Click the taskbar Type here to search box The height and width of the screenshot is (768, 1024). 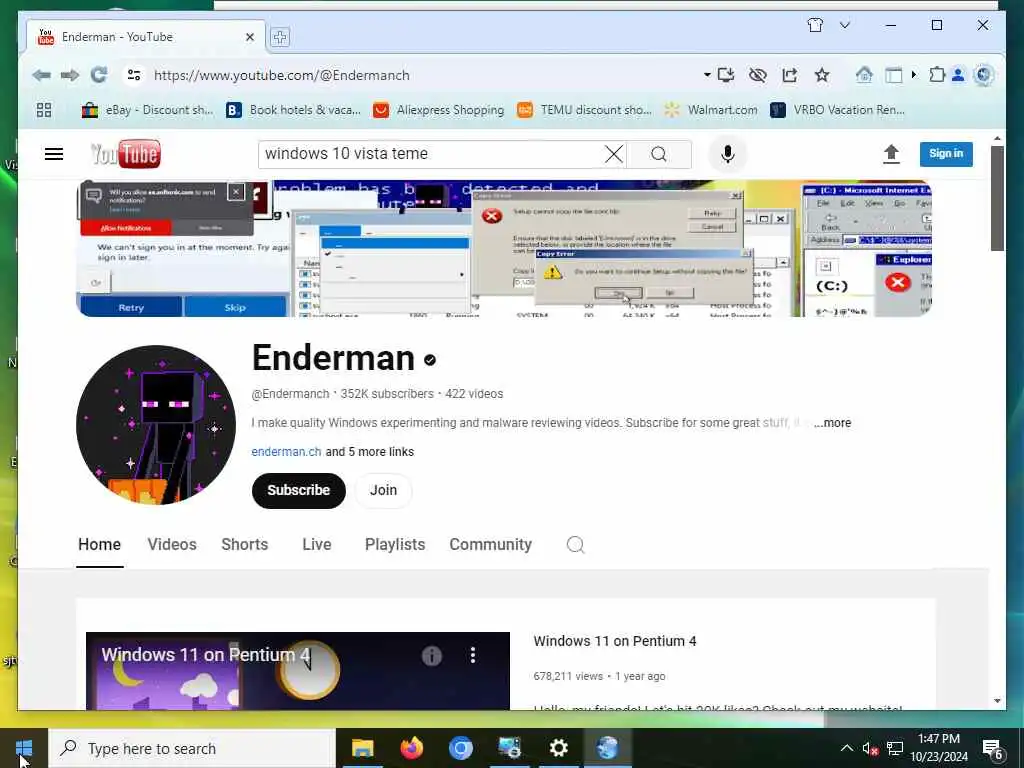coord(191,748)
